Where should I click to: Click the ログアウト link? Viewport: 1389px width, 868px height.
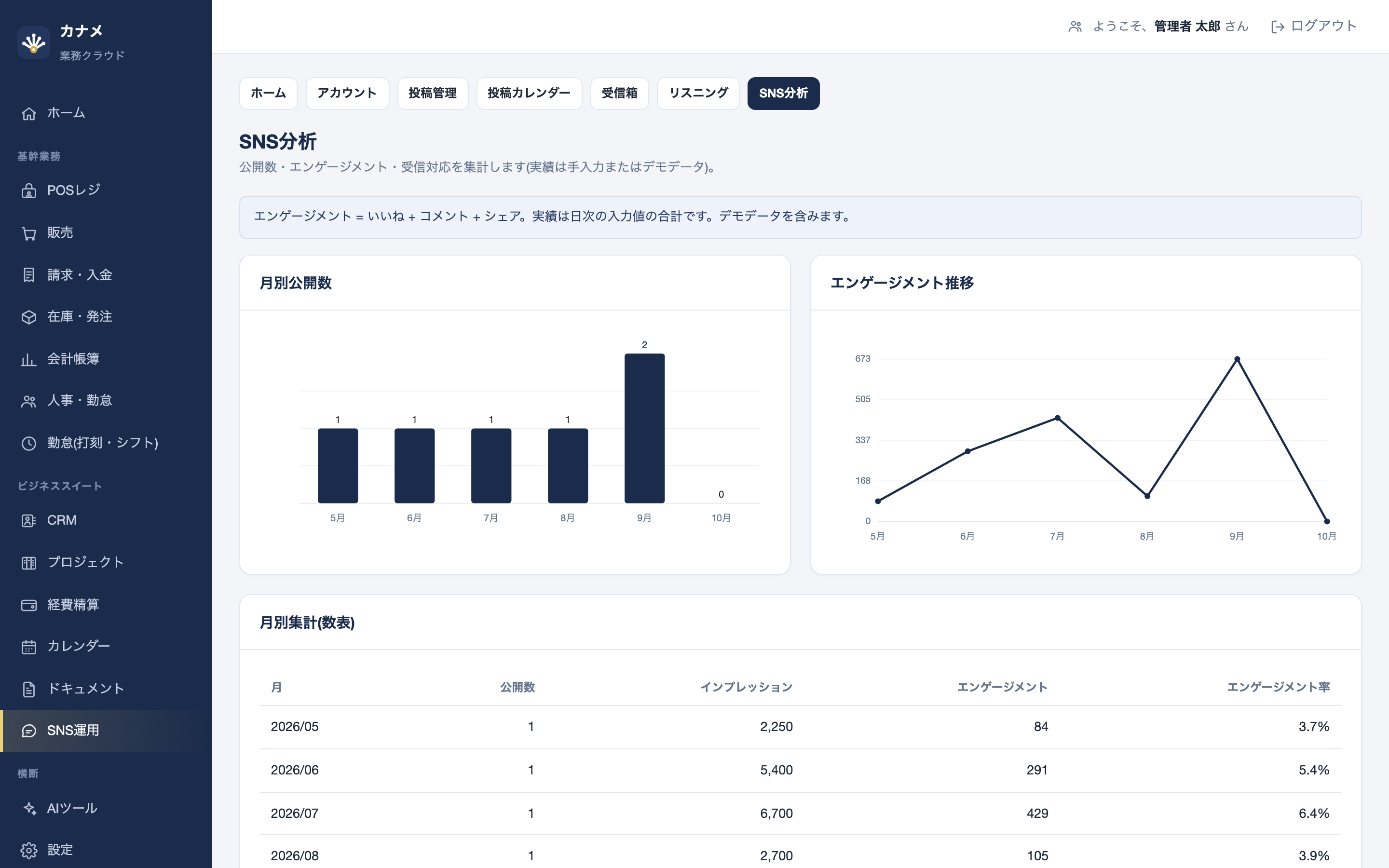(1314, 27)
